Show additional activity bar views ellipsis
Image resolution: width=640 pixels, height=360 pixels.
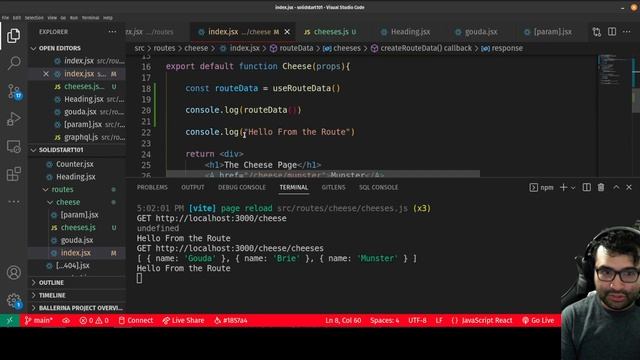click(x=13, y=202)
